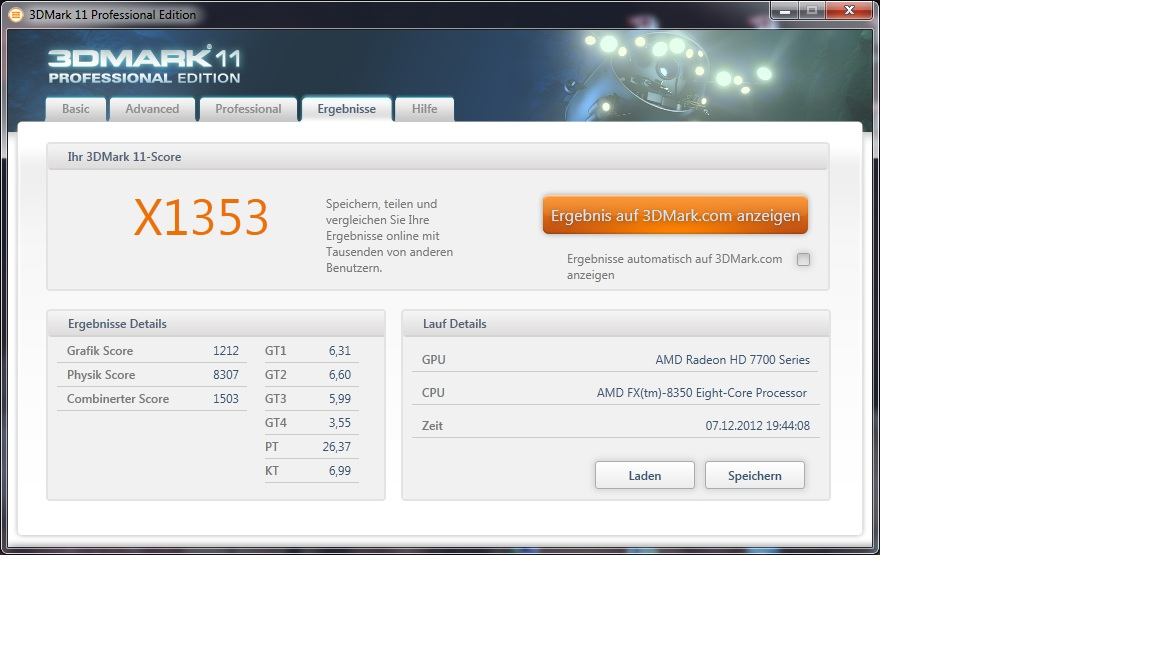Open the Basic tab
The width and height of the screenshot is (1152, 648).
click(x=76, y=109)
